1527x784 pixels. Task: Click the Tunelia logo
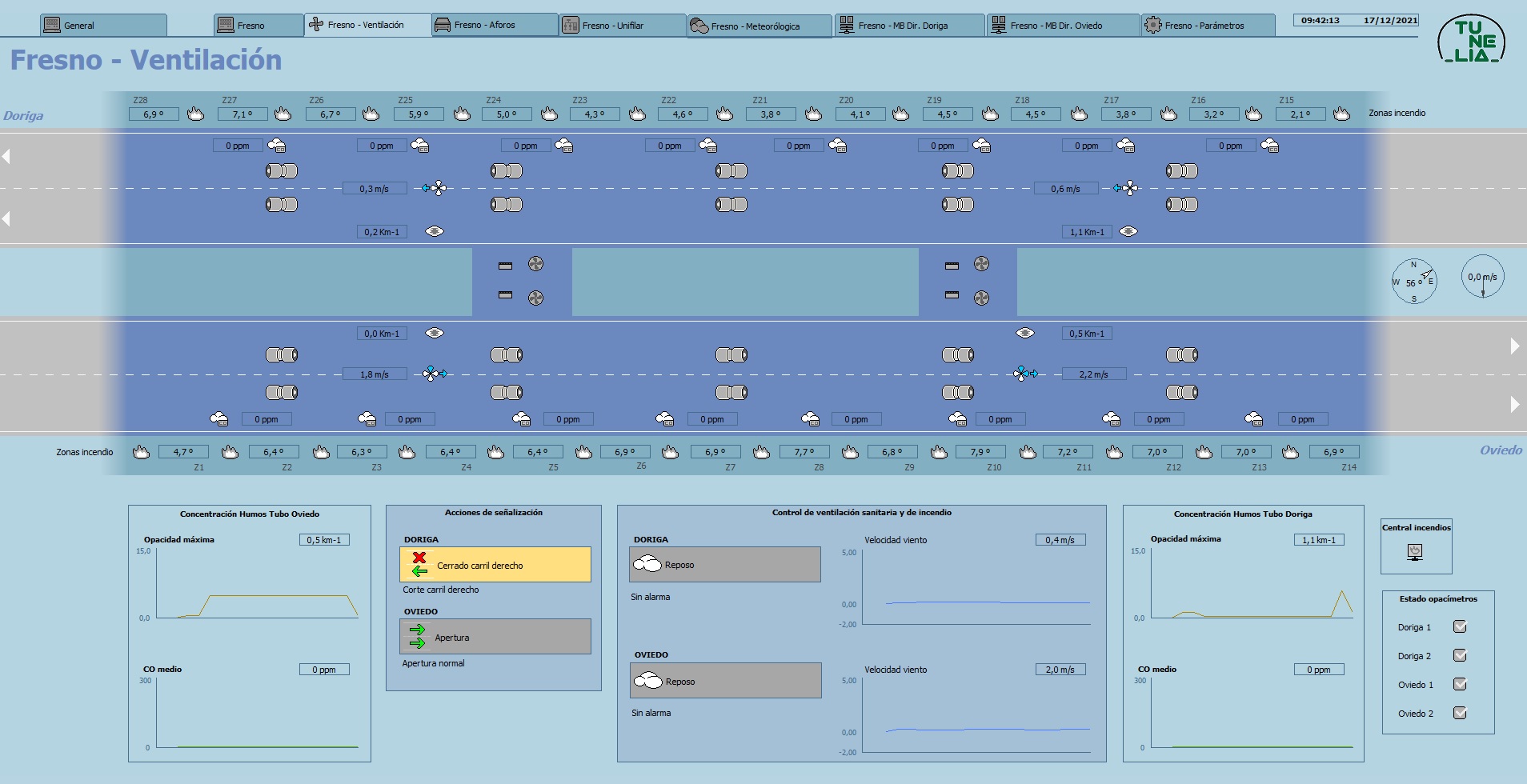click(1471, 40)
